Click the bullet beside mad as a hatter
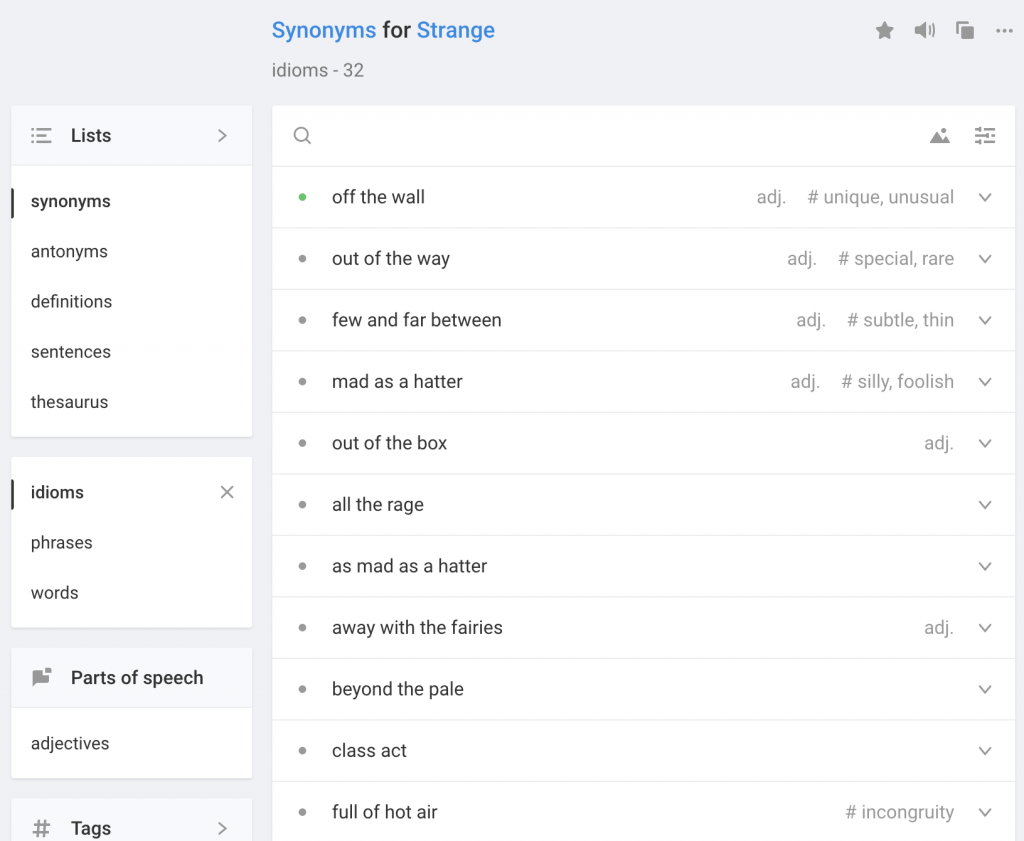Screen dimensions: 1024x841 (302, 381)
